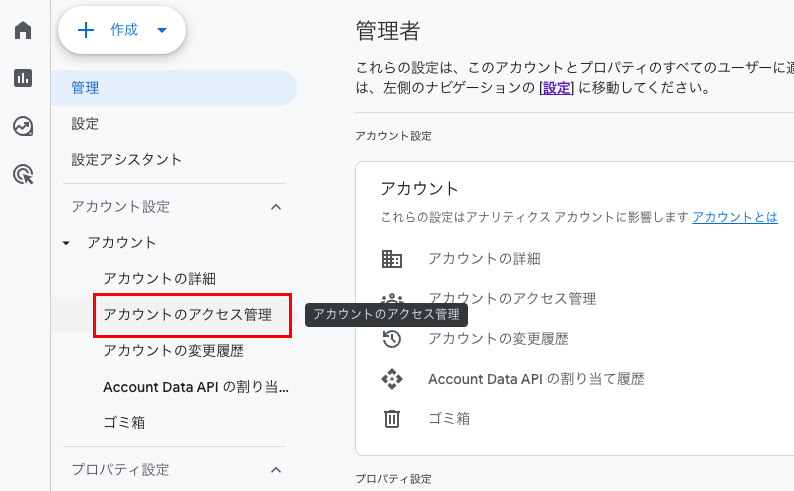Click the 管理者 page heading
This screenshot has width=794, height=491.
click(x=388, y=30)
